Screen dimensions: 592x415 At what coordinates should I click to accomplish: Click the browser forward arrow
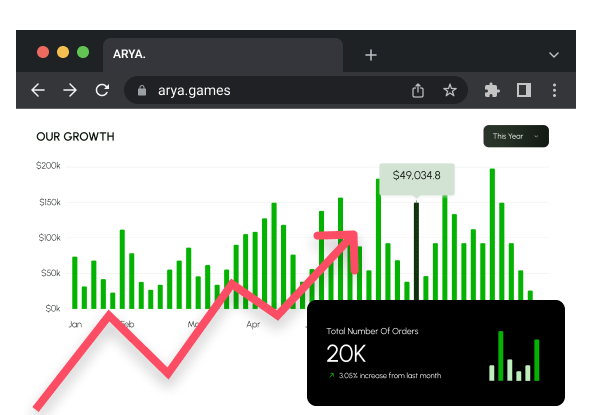pyautogui.click(x=70, y=90)
